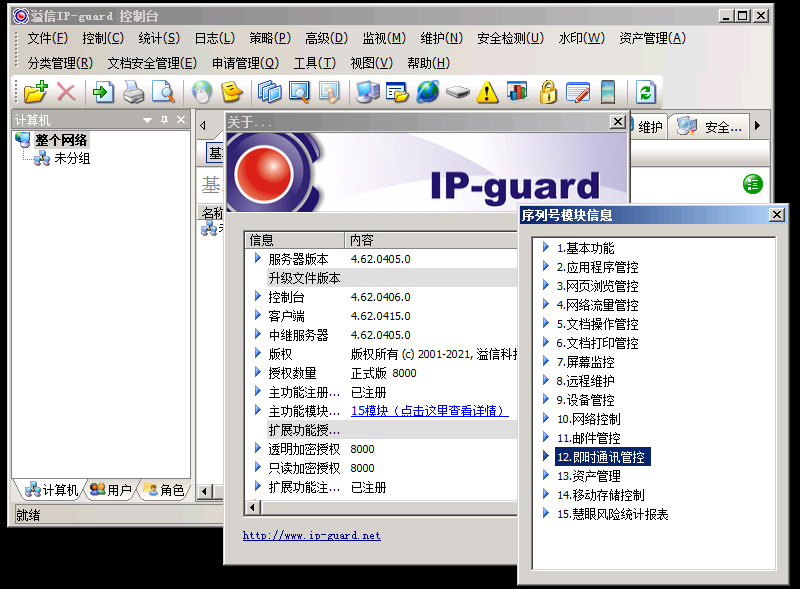
Task: Click the blue Internet Explorer globe icon
Action: pos(428,93)
